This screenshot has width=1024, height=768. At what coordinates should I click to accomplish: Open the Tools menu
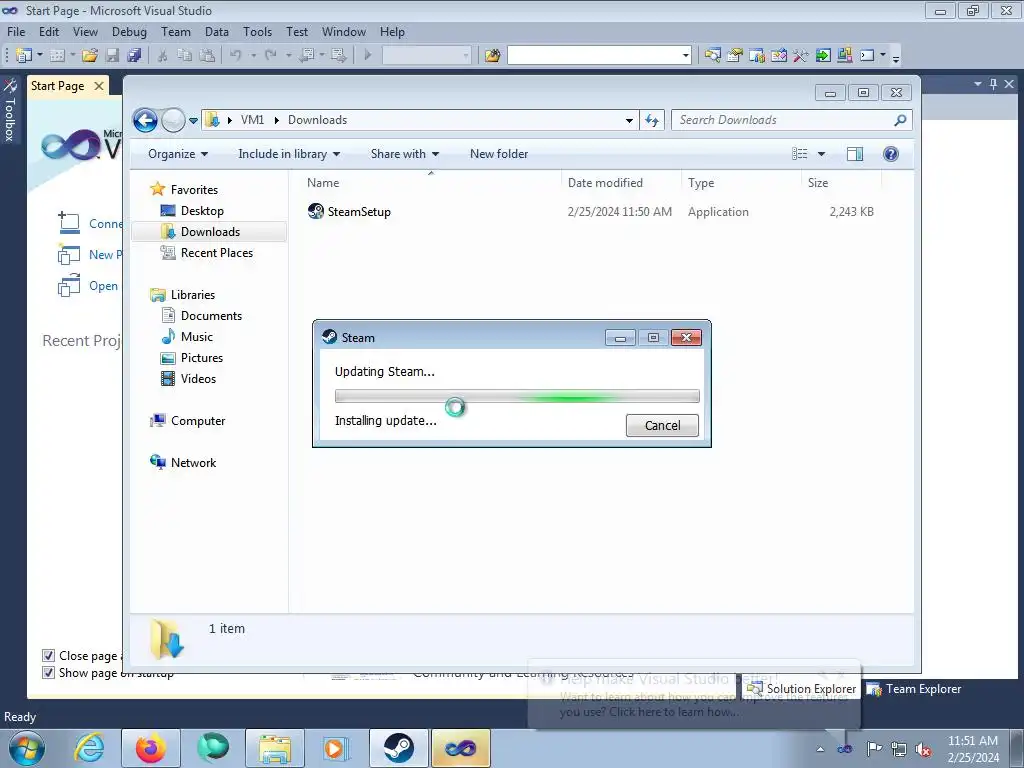tap(257, 31)
